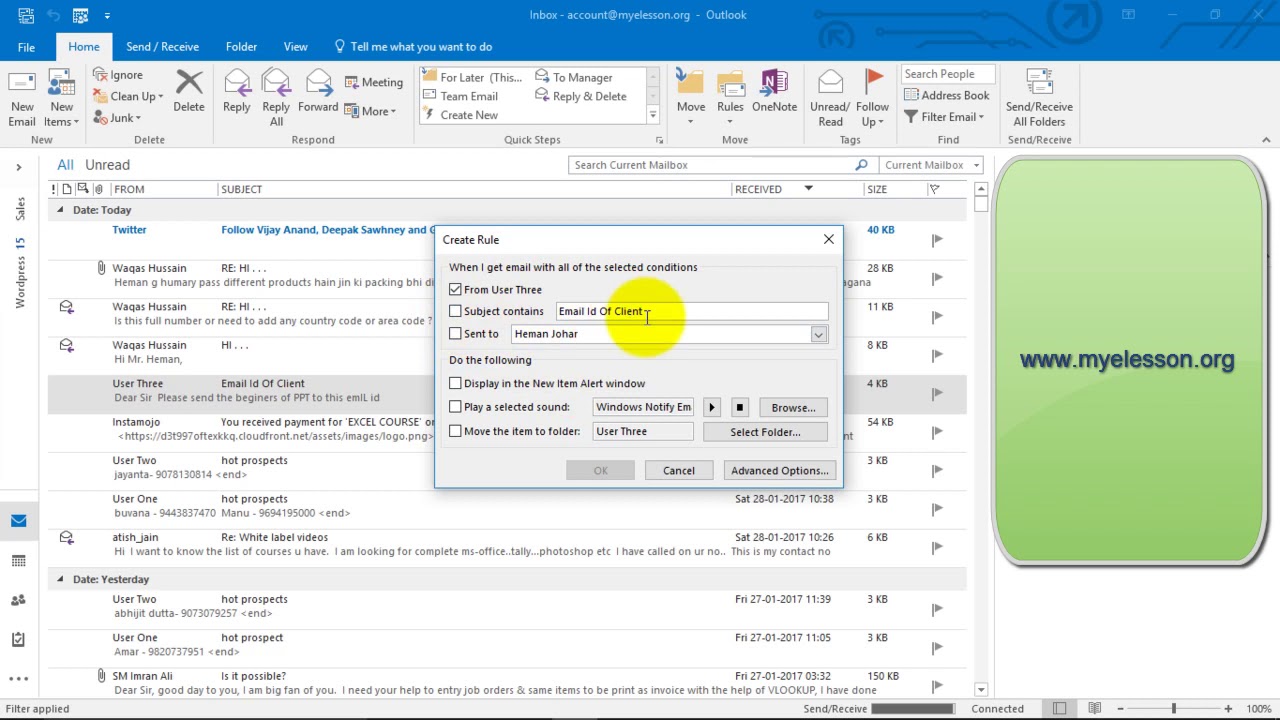Check Move the item to folder
The width and height of the screenshot is (1280, 720).
click(455, 431)
